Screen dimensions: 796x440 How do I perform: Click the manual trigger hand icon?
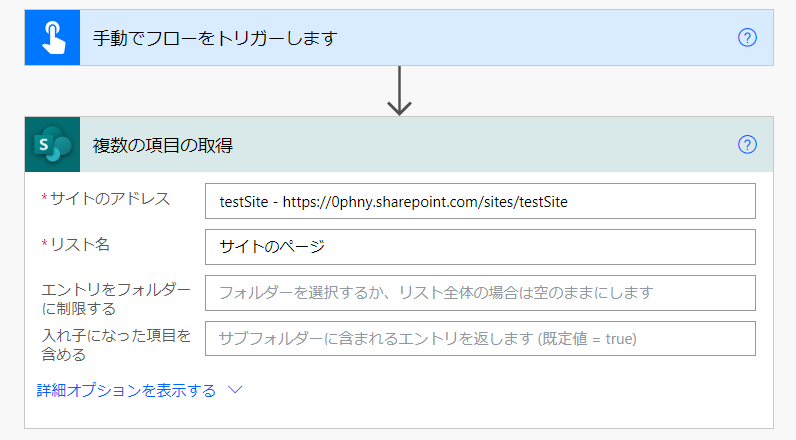click(52, 38)
